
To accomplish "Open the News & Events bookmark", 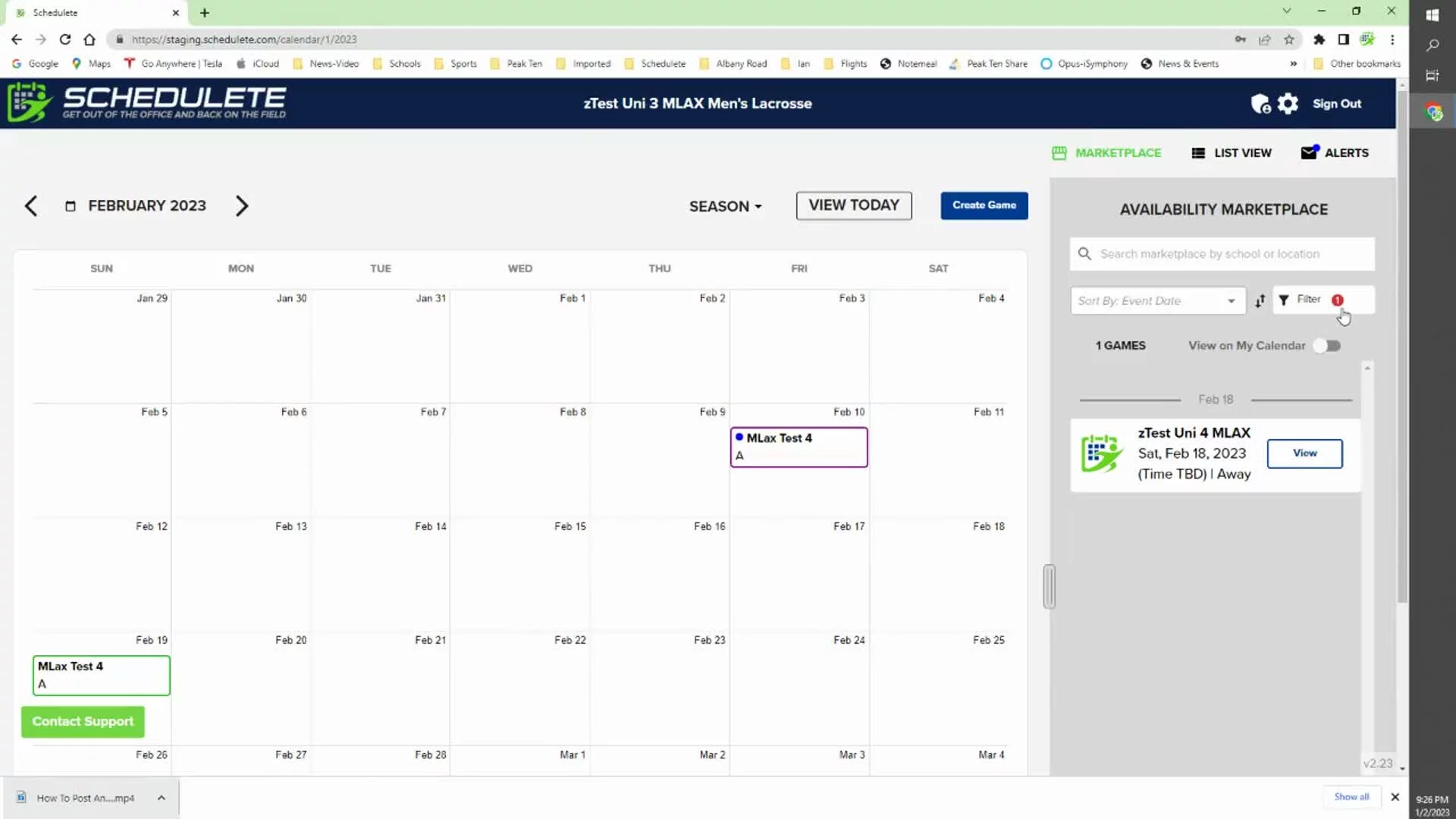I will tap(1180, 64).
